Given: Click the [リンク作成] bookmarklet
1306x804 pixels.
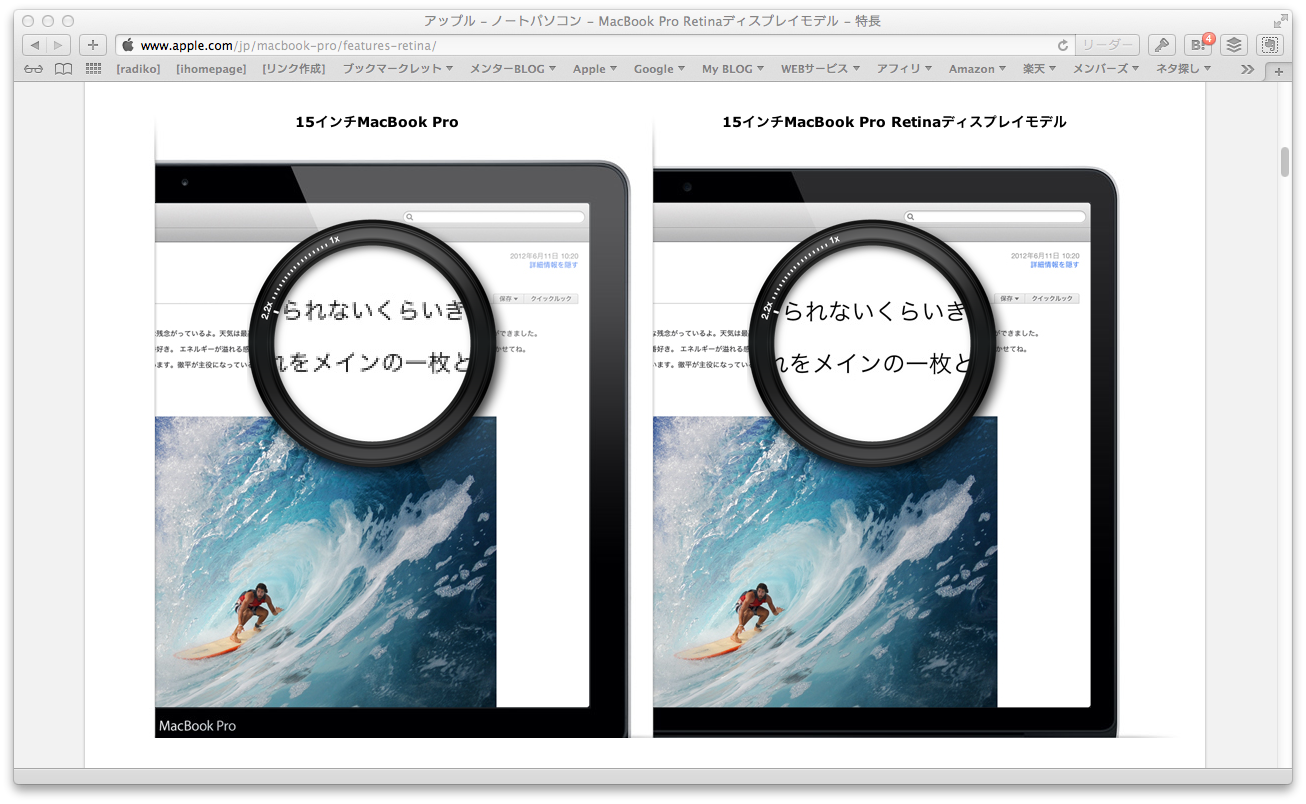Looking at the screenshot, I should (294, 69).
